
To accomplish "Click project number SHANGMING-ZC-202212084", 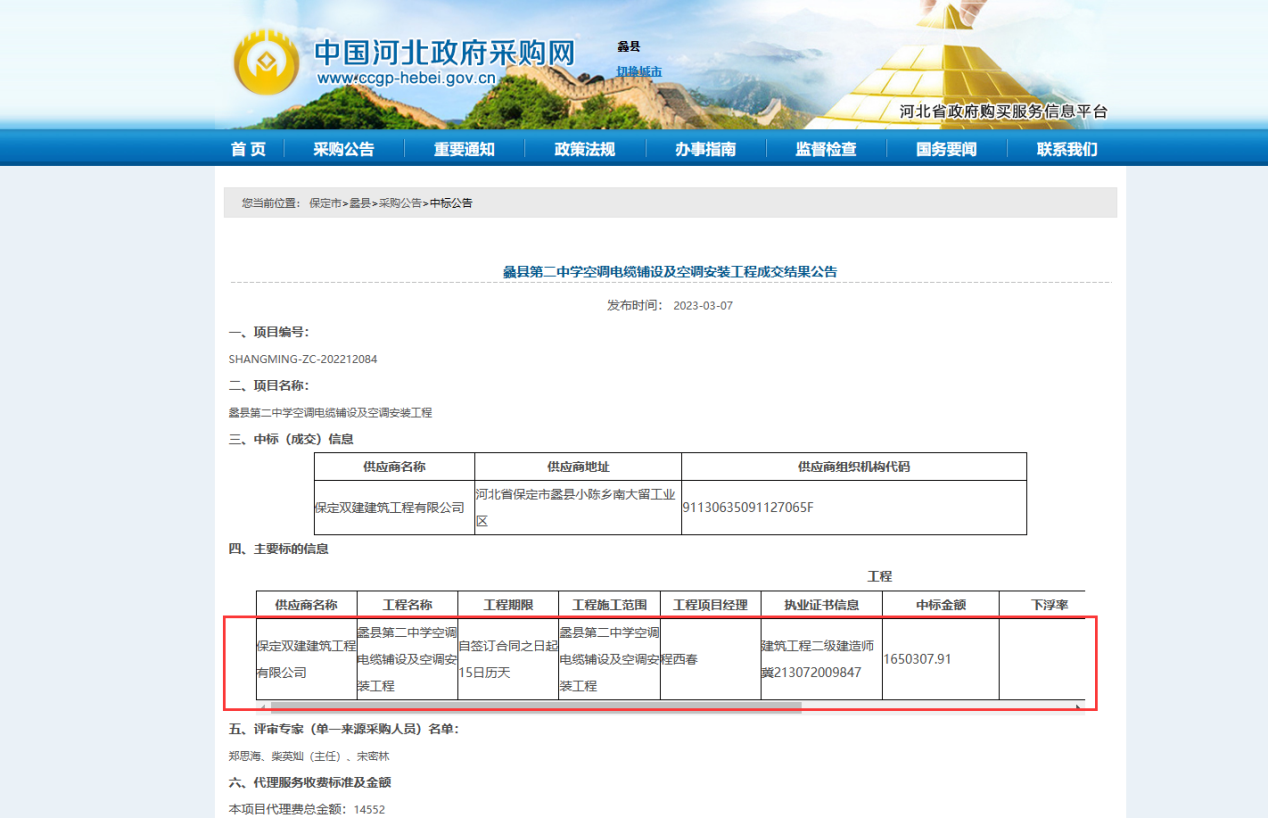I will pos(303,359).
